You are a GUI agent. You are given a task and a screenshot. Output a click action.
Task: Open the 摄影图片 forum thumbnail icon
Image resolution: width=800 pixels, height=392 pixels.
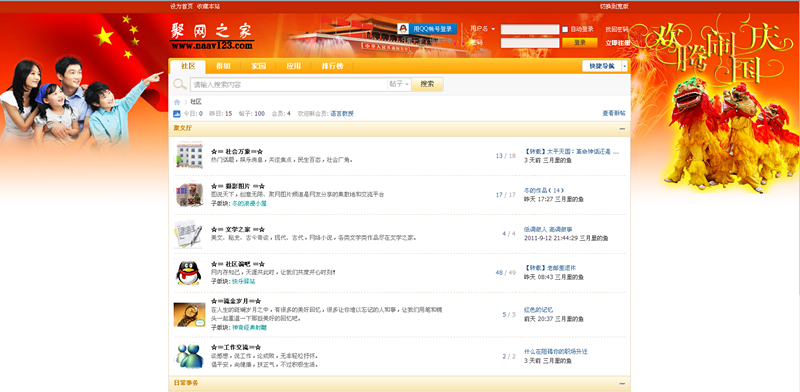pyautogui.click(x=189, y=194)
